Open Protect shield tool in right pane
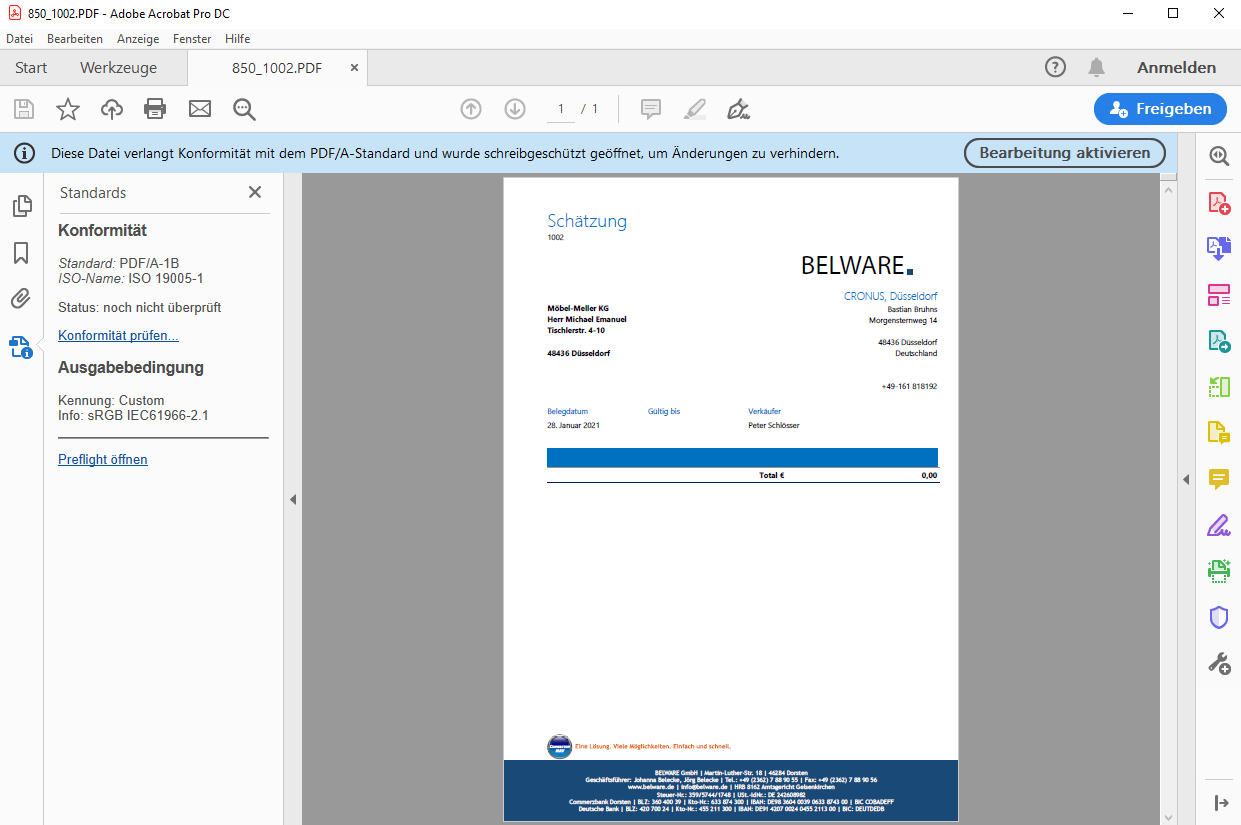1241x825 pixels. [x=1219, y=618]
